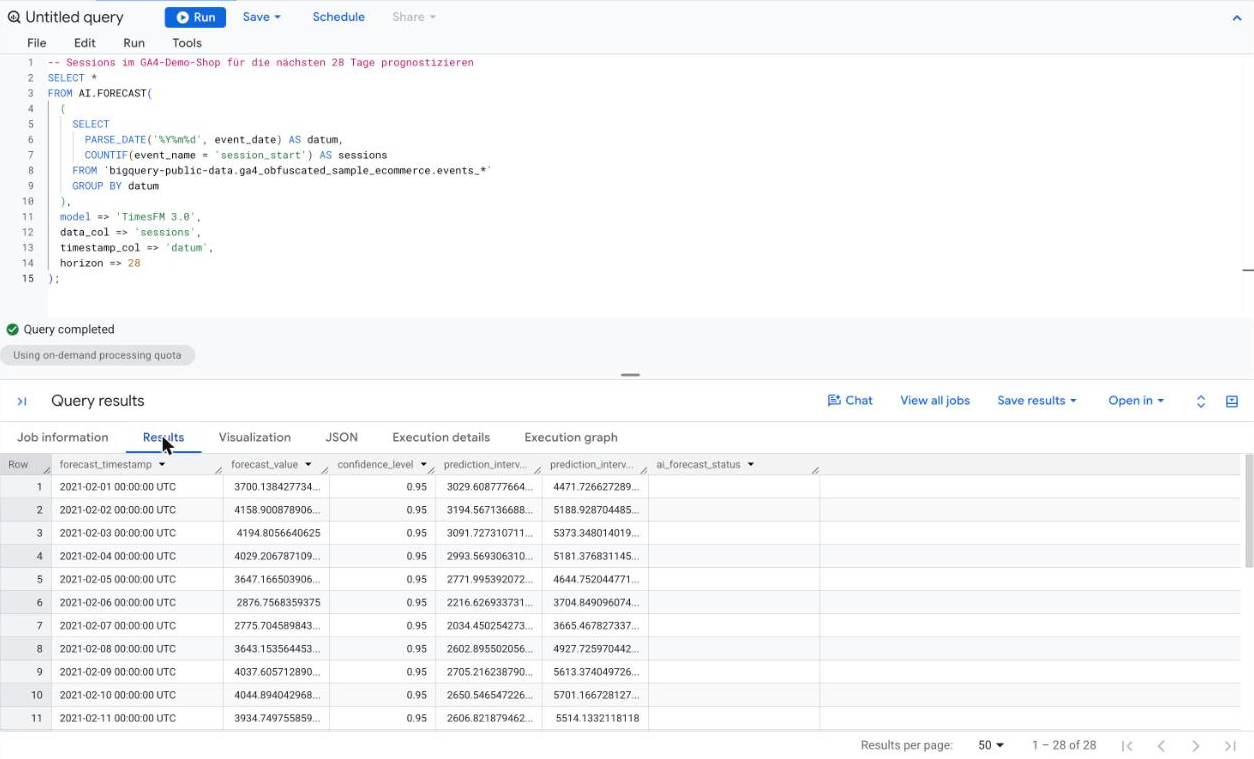Collapse the Query results panel arrow icon

[x=21, y=401]
